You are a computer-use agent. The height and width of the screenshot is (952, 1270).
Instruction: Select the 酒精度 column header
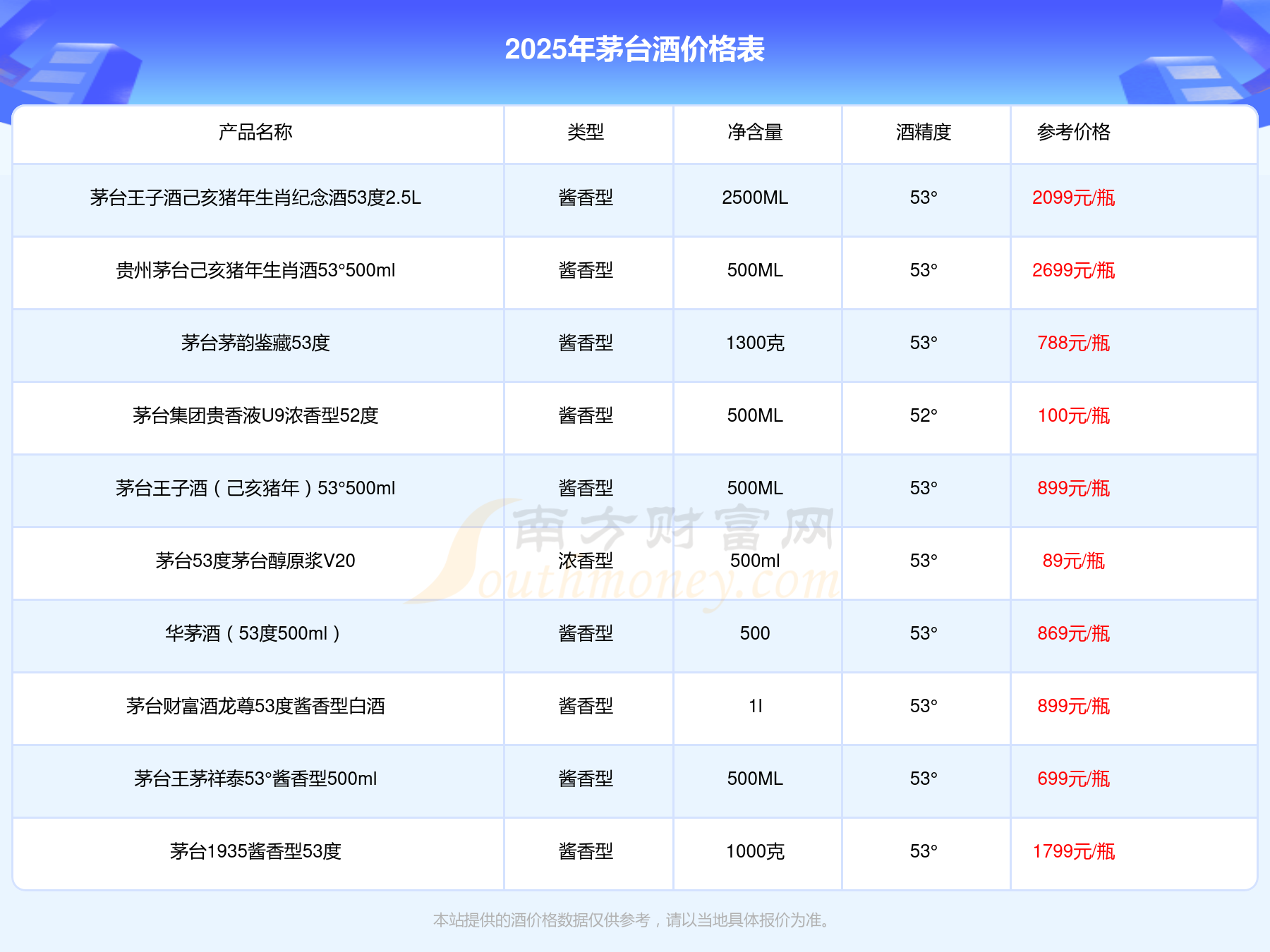(924, 132)
